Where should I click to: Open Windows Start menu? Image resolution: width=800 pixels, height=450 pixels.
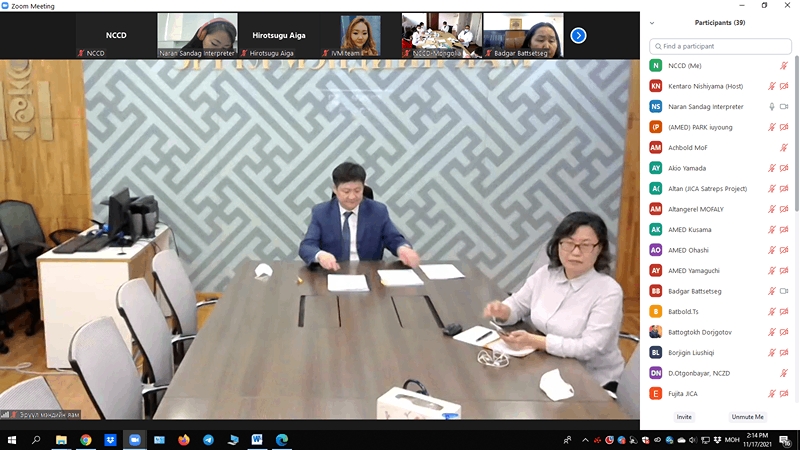pyautogui.click(x=12, y=440)
